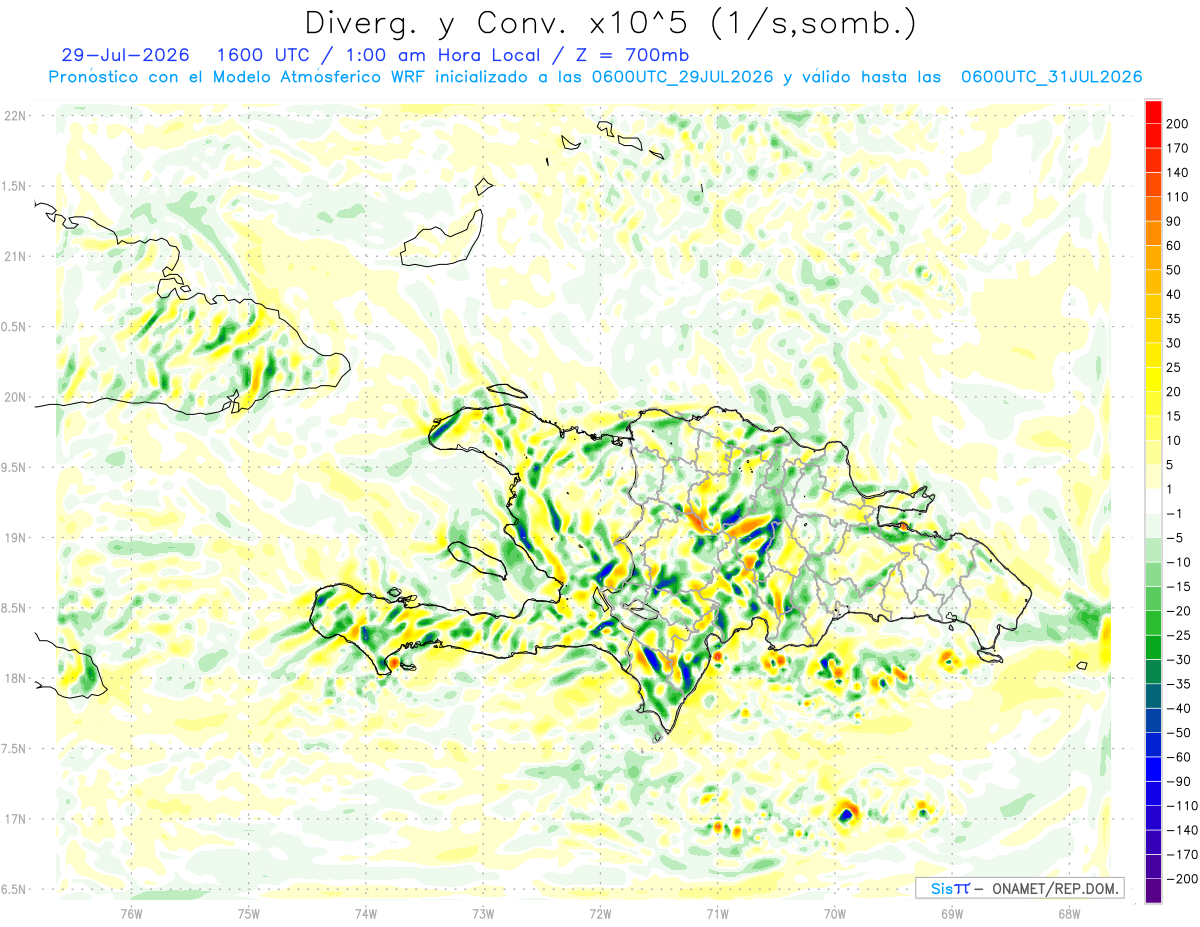Click the positive '30' colorbar label
The width and height of the screenshot is (1200, 927).
pyautogui.click(x=1174, y=343)
